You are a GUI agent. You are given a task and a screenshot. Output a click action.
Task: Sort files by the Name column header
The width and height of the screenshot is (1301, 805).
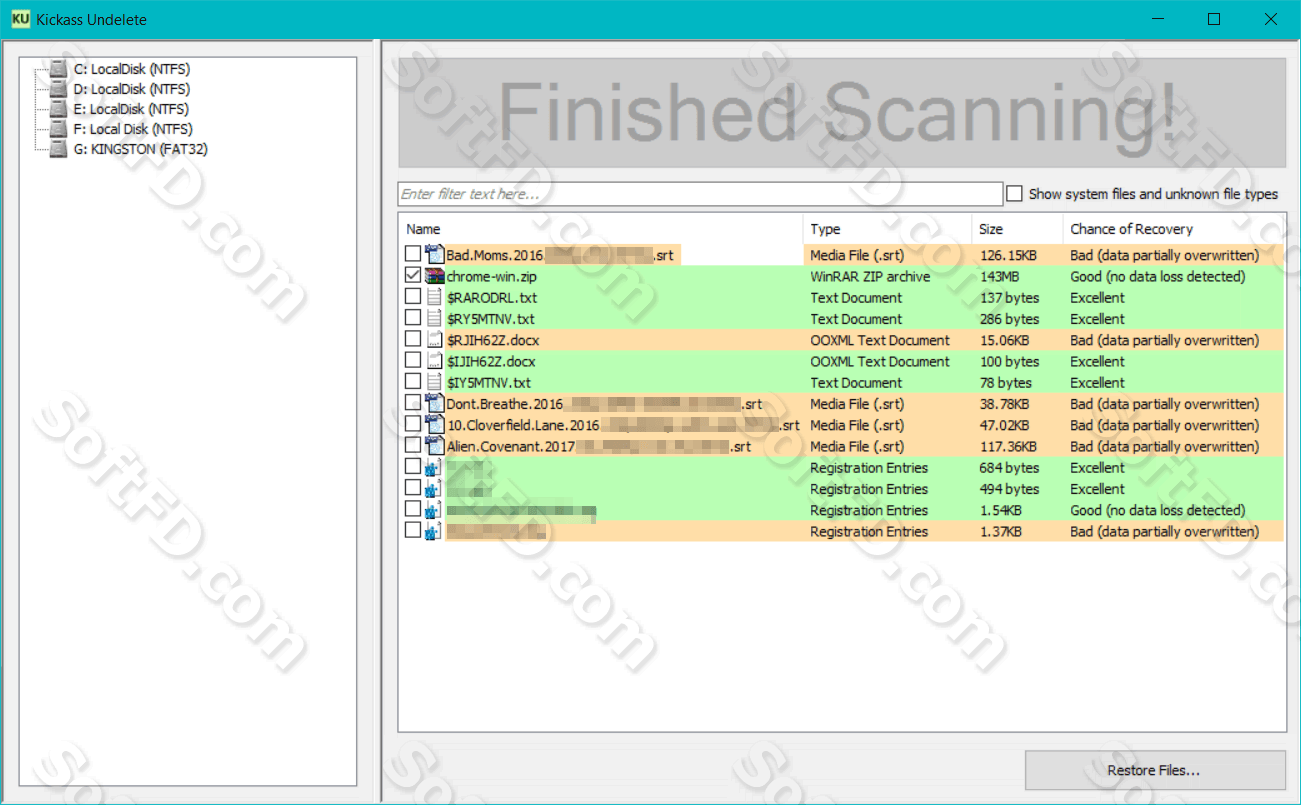point(601,229)
